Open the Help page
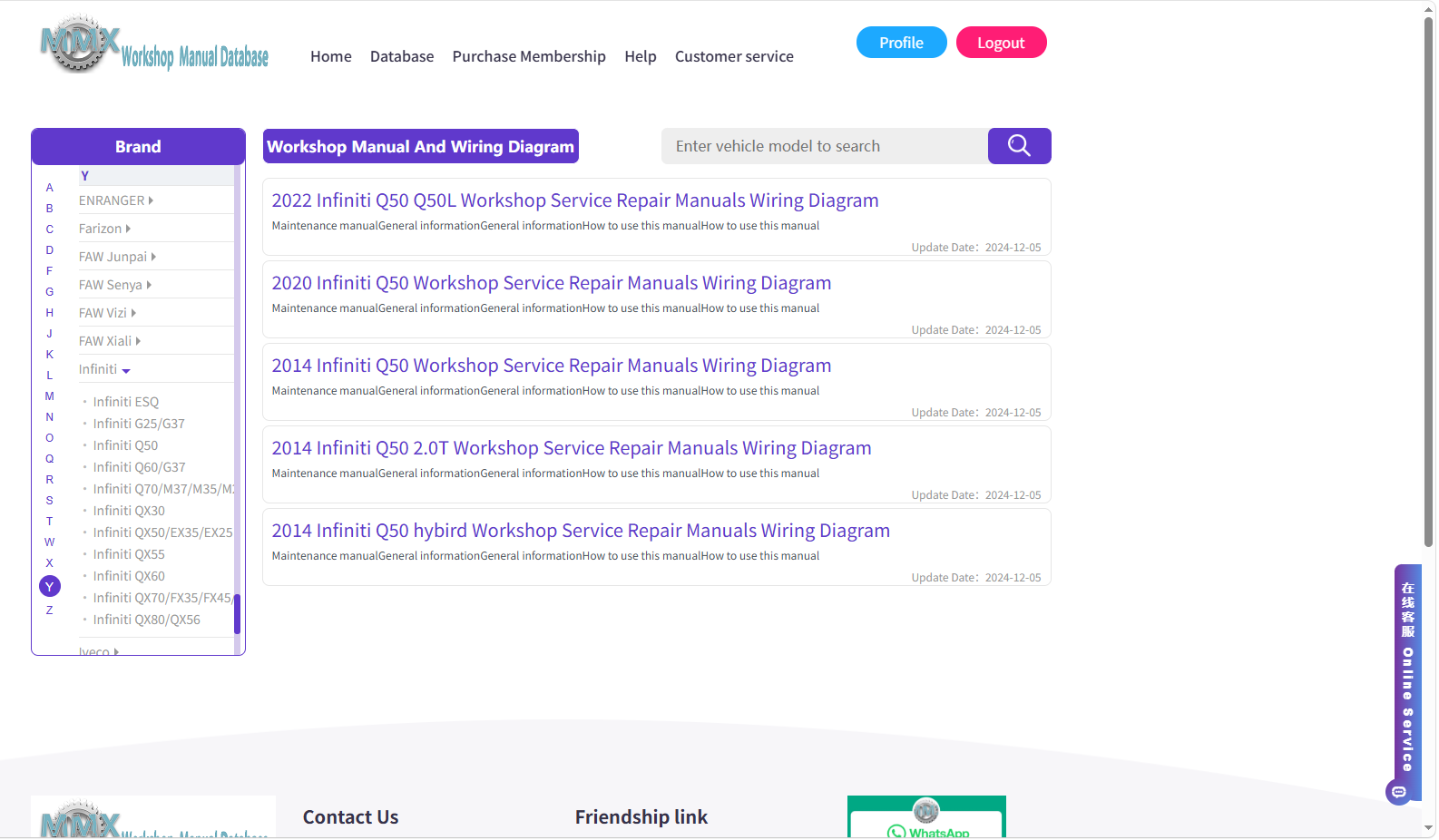Screen dimensions: 1439x840 [x=641, y=56]
